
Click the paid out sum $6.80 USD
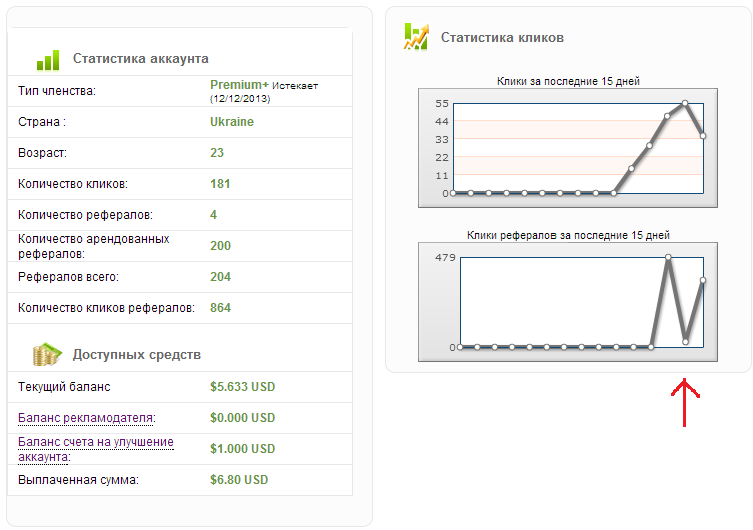(239, 480)
